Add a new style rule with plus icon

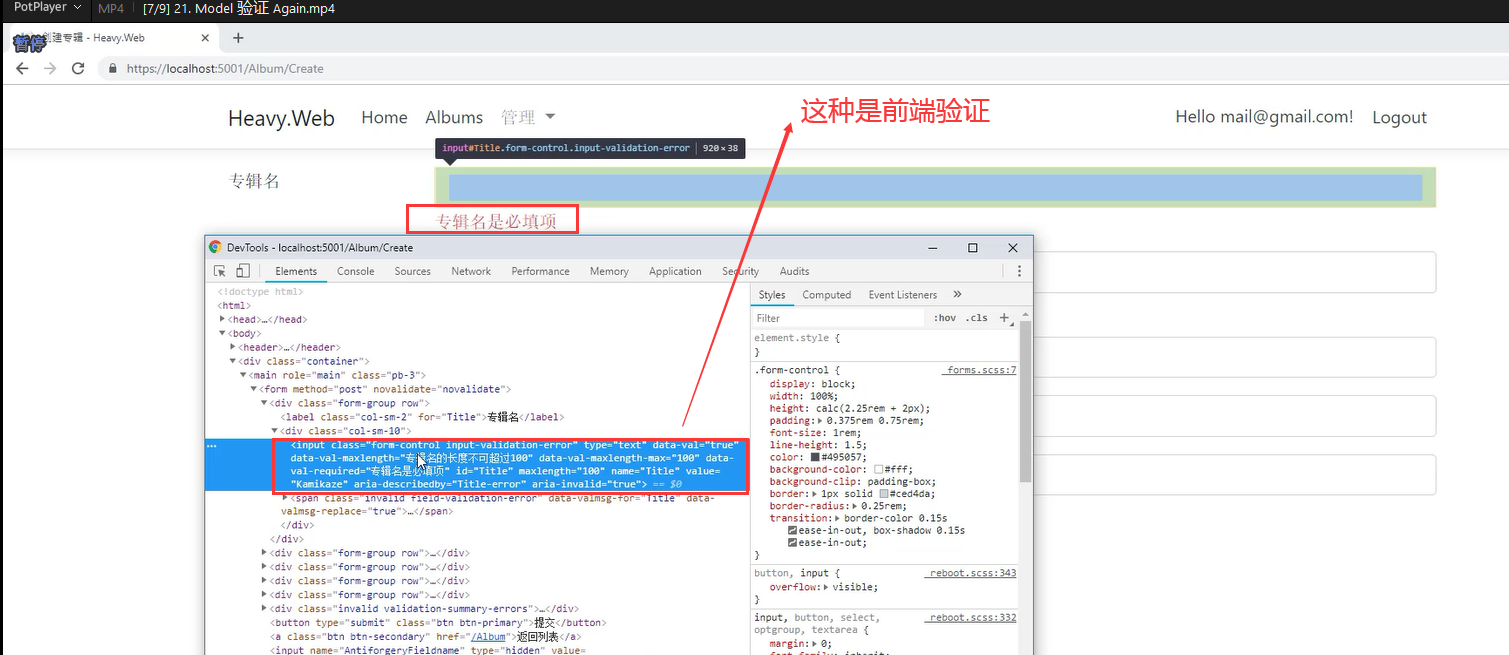(x=1004, y=318)
